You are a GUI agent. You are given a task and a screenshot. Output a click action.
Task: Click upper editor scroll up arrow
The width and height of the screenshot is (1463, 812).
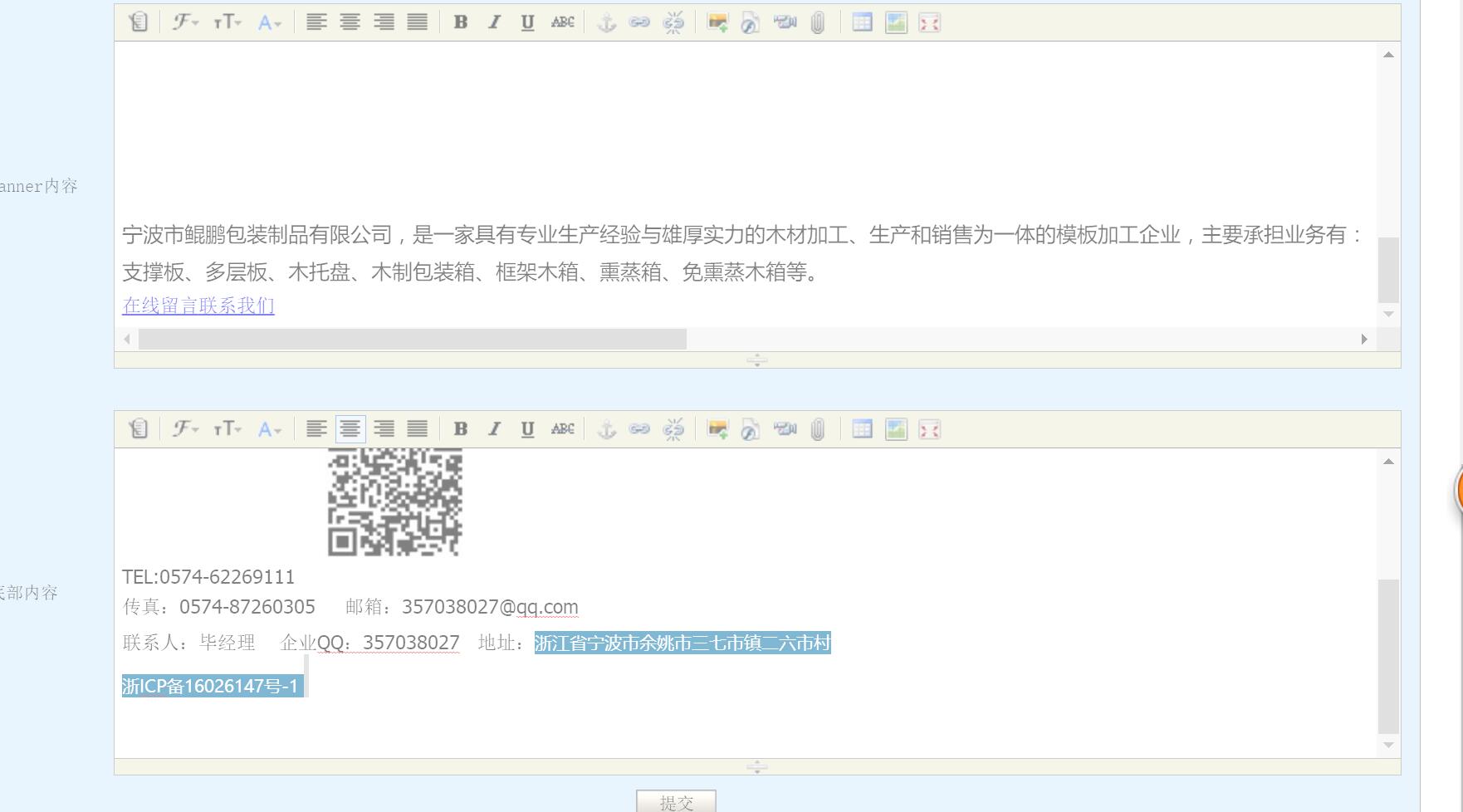click(1388, 55)
